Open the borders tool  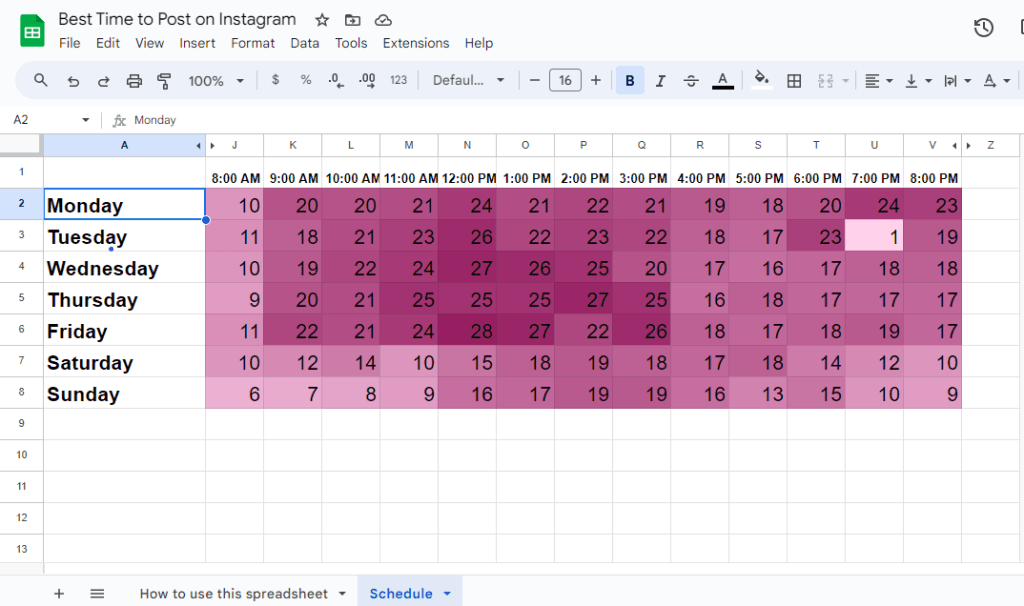[794, 81]
